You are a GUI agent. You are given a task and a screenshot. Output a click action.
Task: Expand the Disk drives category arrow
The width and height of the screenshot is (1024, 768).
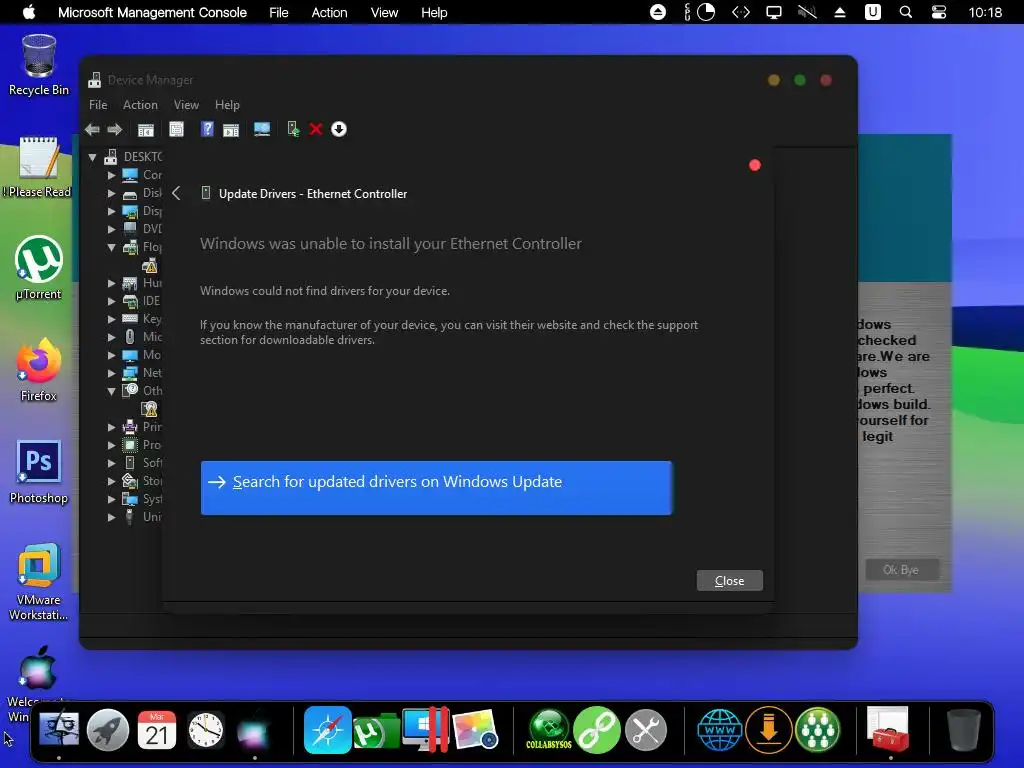pos(111,193)
